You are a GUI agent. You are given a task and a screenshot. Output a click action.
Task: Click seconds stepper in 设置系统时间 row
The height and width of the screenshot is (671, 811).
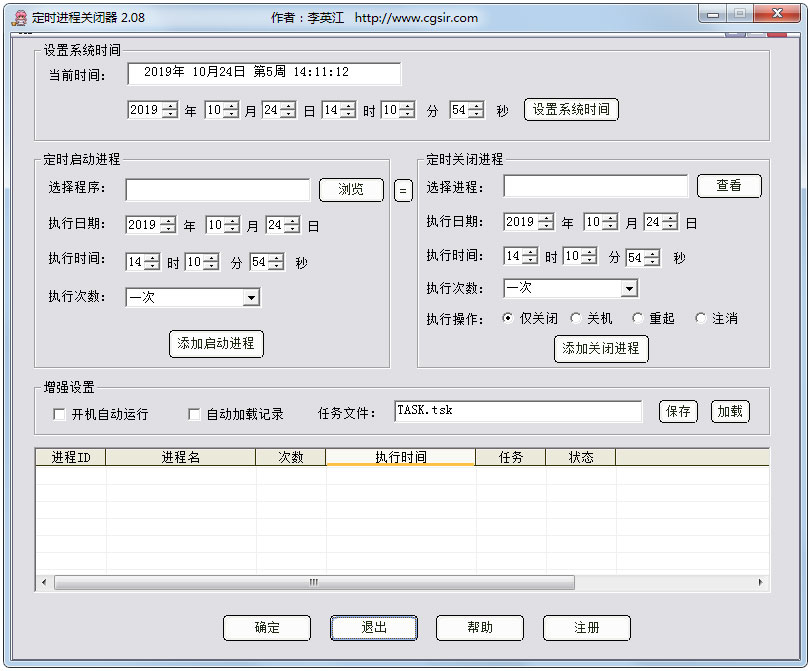pyautogui.click(x=476, y=110)
